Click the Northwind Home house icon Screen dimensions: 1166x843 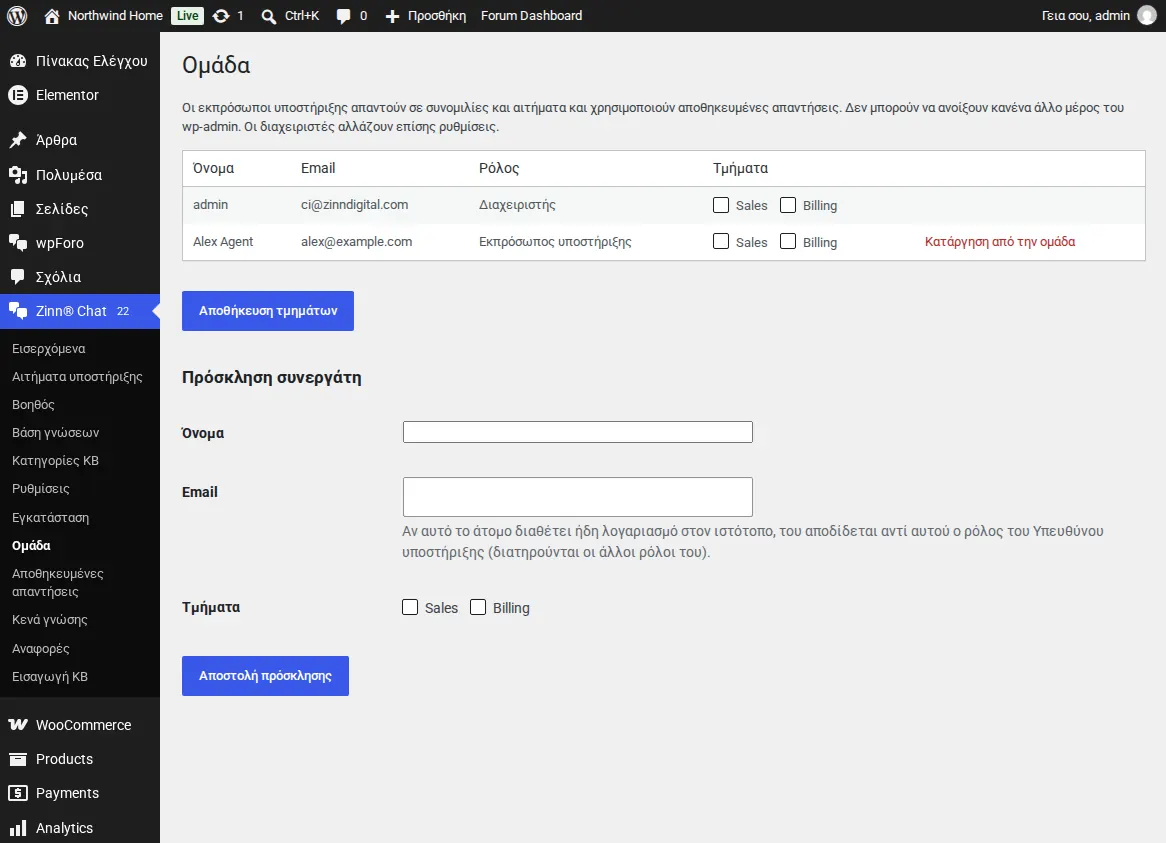pos(51,16)
